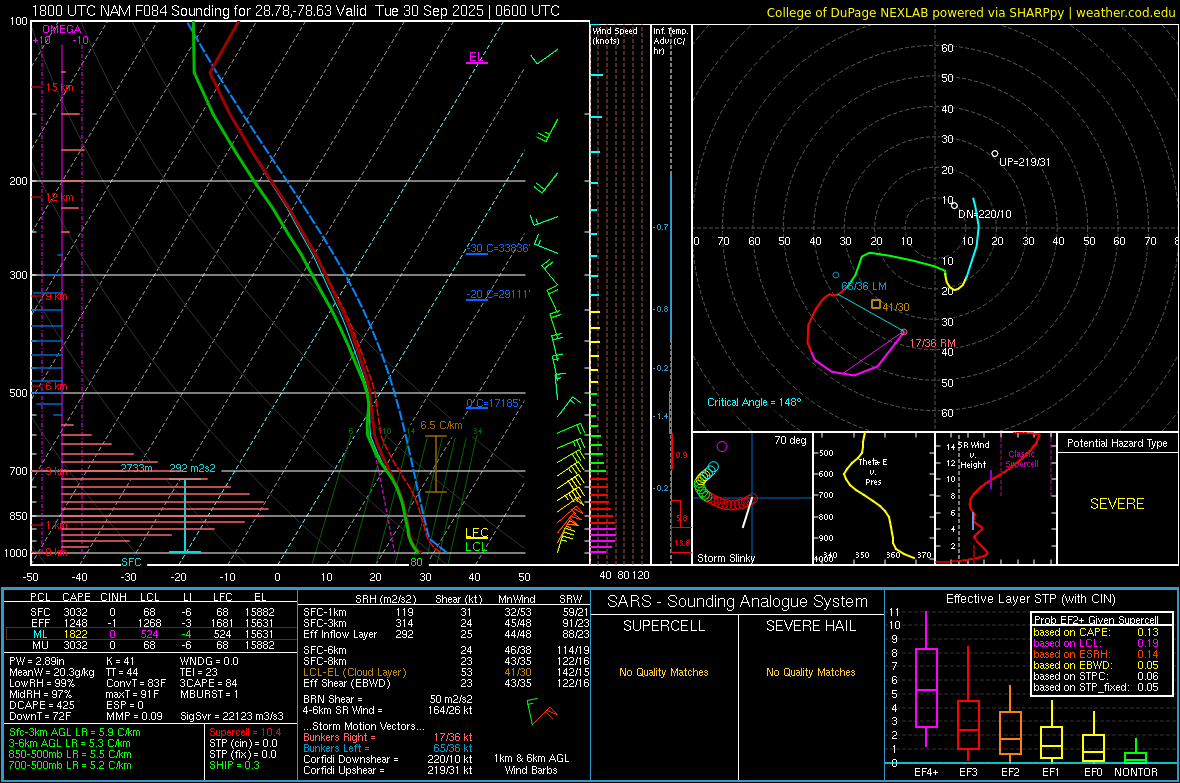This screenshot has width=1180, height=783.
Task: Click the 70 deg slinky tilt value
Action: click(x=790, y=440)
